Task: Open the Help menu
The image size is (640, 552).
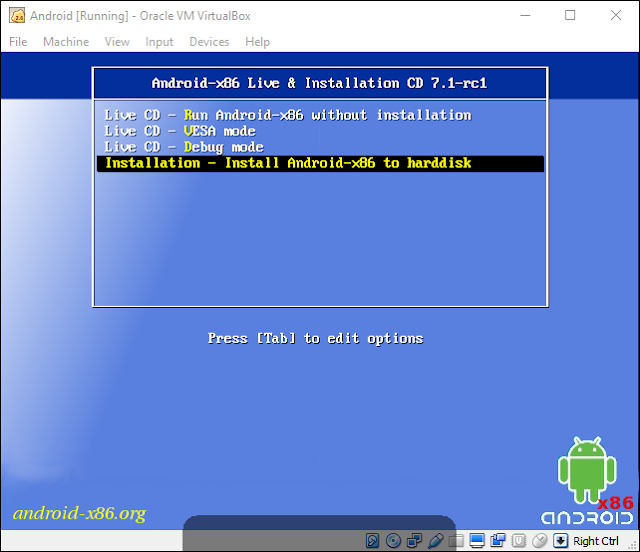Action: click(x=258, y=42)
